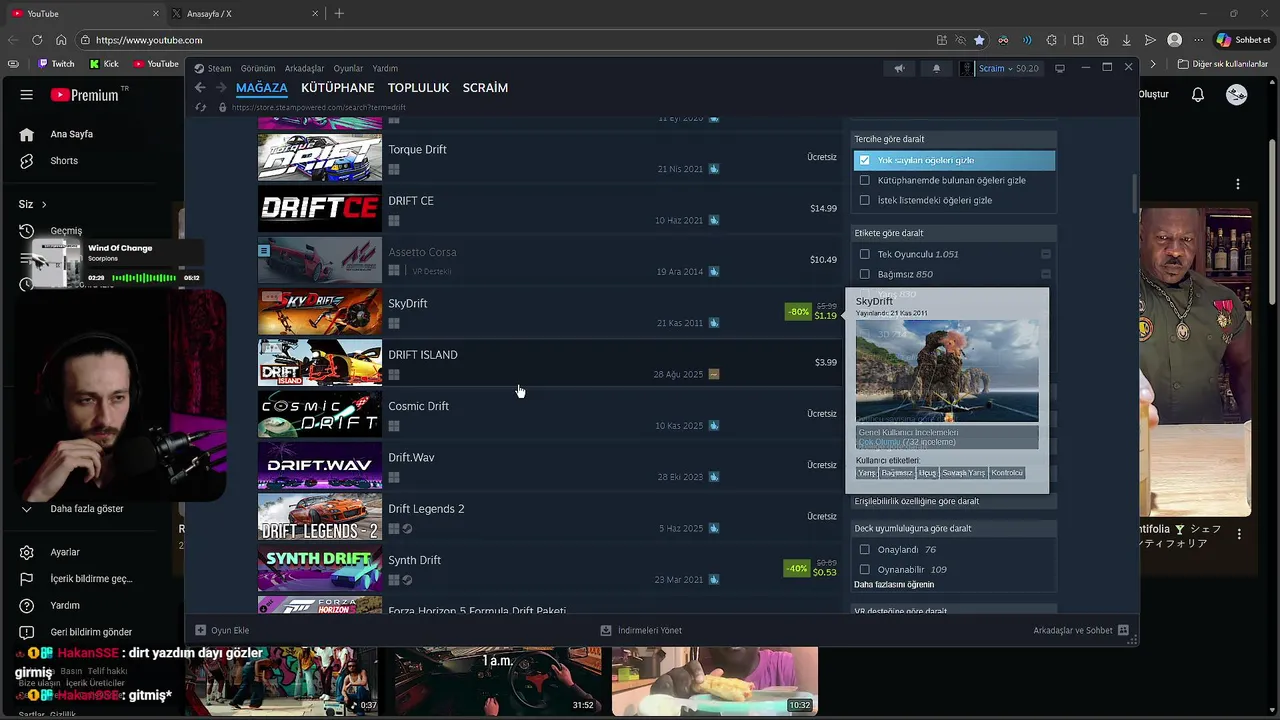The image size is (1280, 720).
Task: Uncheck Yok sayılan öğeleri gizle
Action: pyautogui.click(x=865, y=160)
